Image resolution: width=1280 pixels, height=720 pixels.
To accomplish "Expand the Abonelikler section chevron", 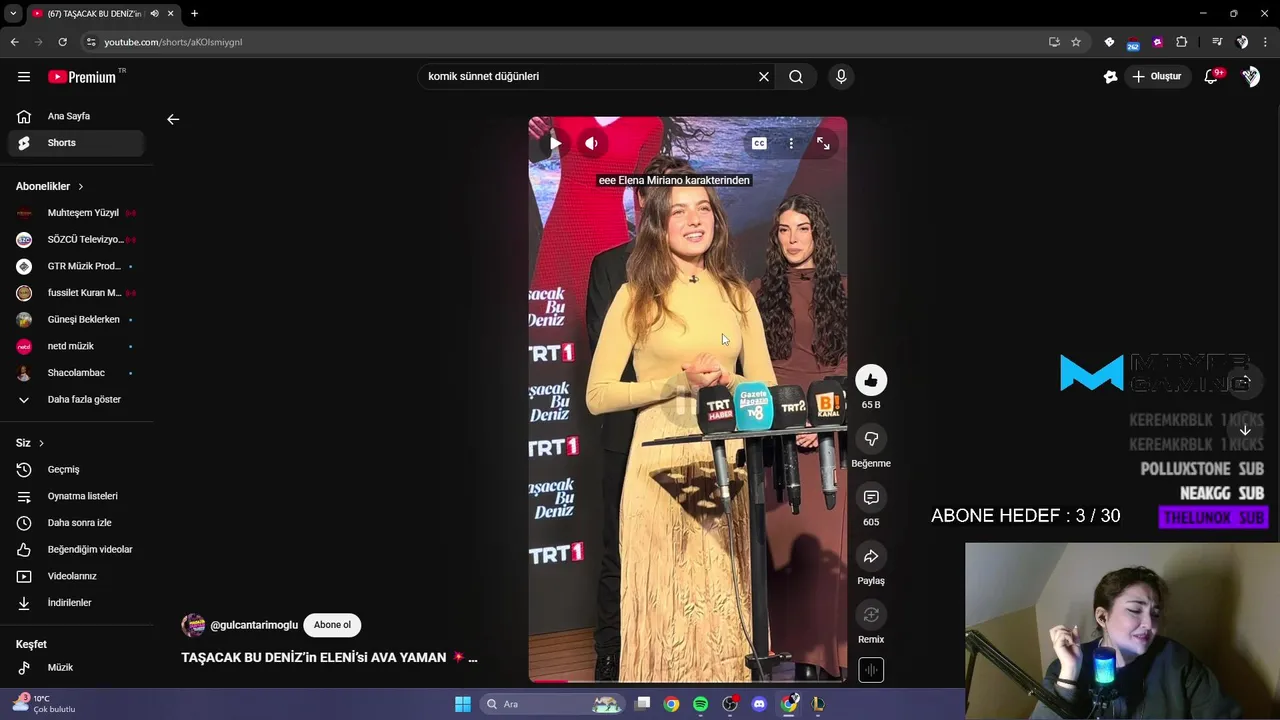I will point(81,187).
